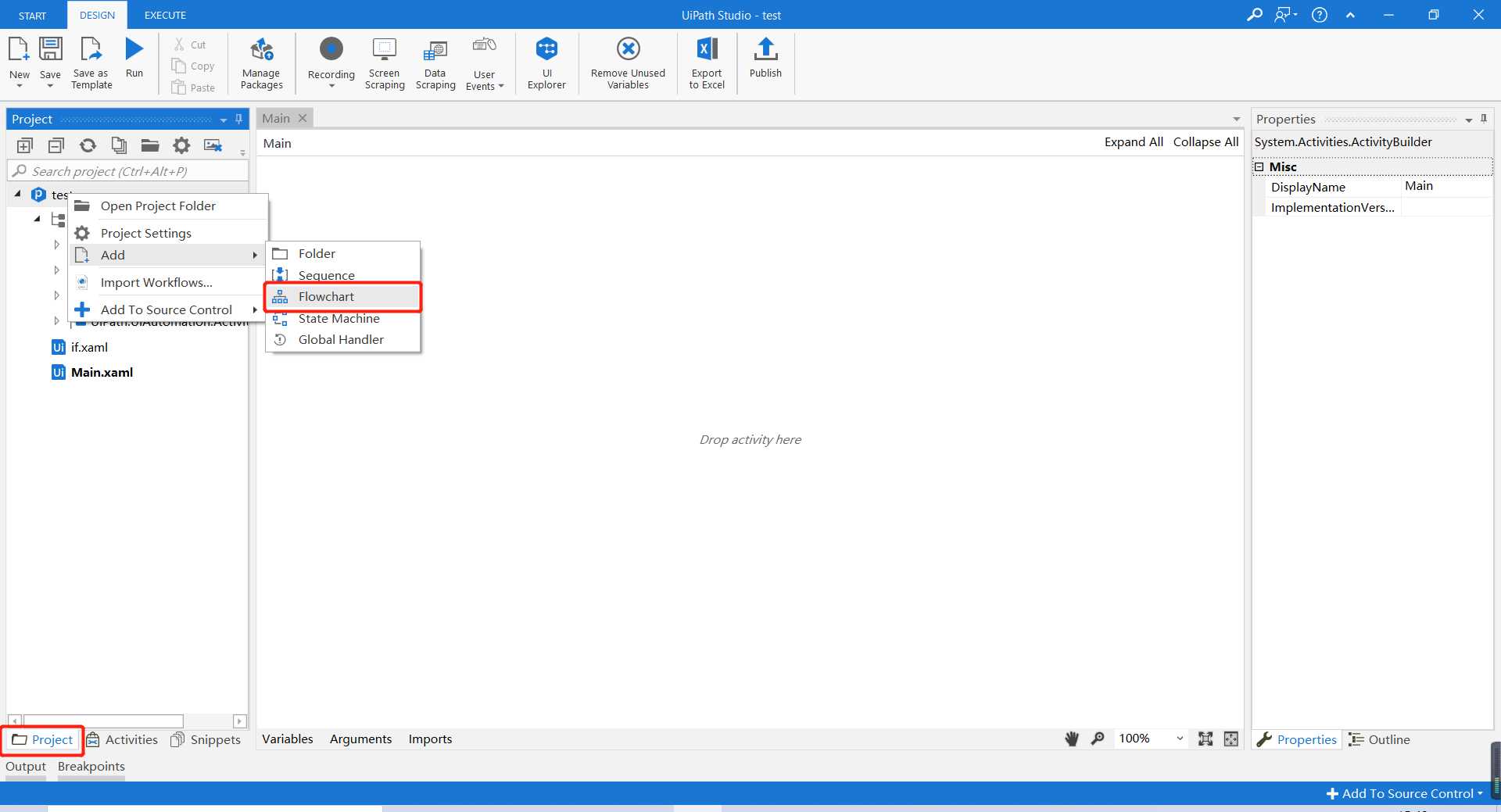Screen dimensions: 1501x812
Task: Choose State Machine in submenu
Action: point(343,318)
